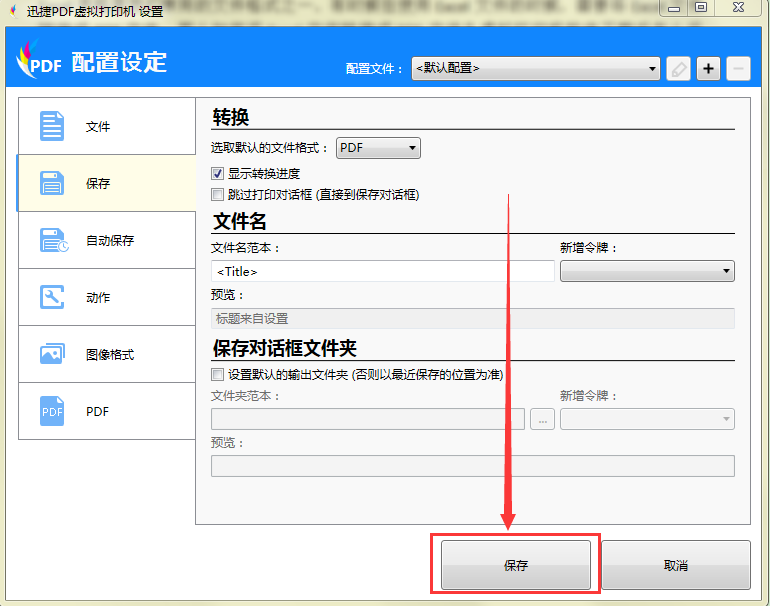Click the 文件夹范本 input field

(368, 419)
